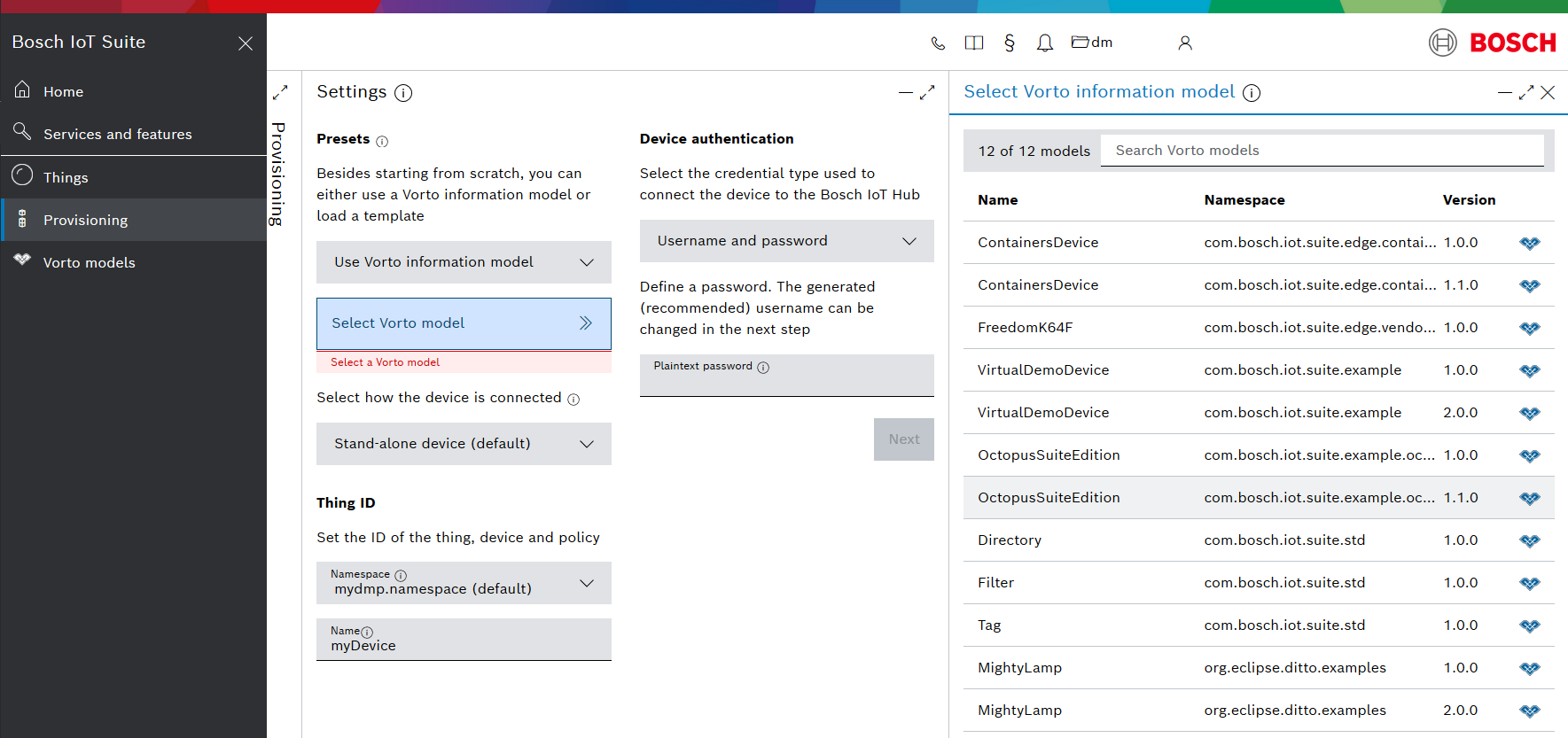Go to Home in sidebar

click(x=133, y=91)
